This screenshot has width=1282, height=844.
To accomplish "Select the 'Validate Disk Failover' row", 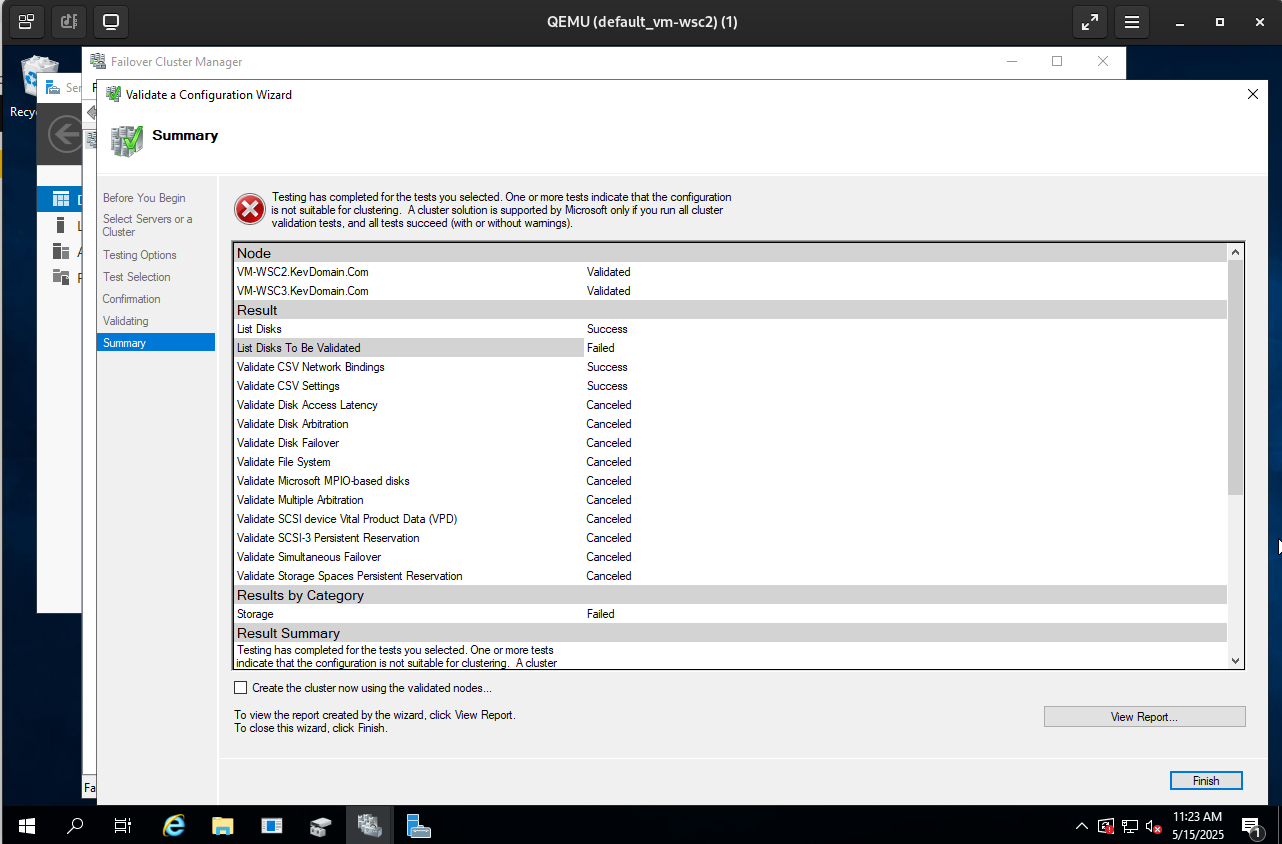I will tap(730, 443).
